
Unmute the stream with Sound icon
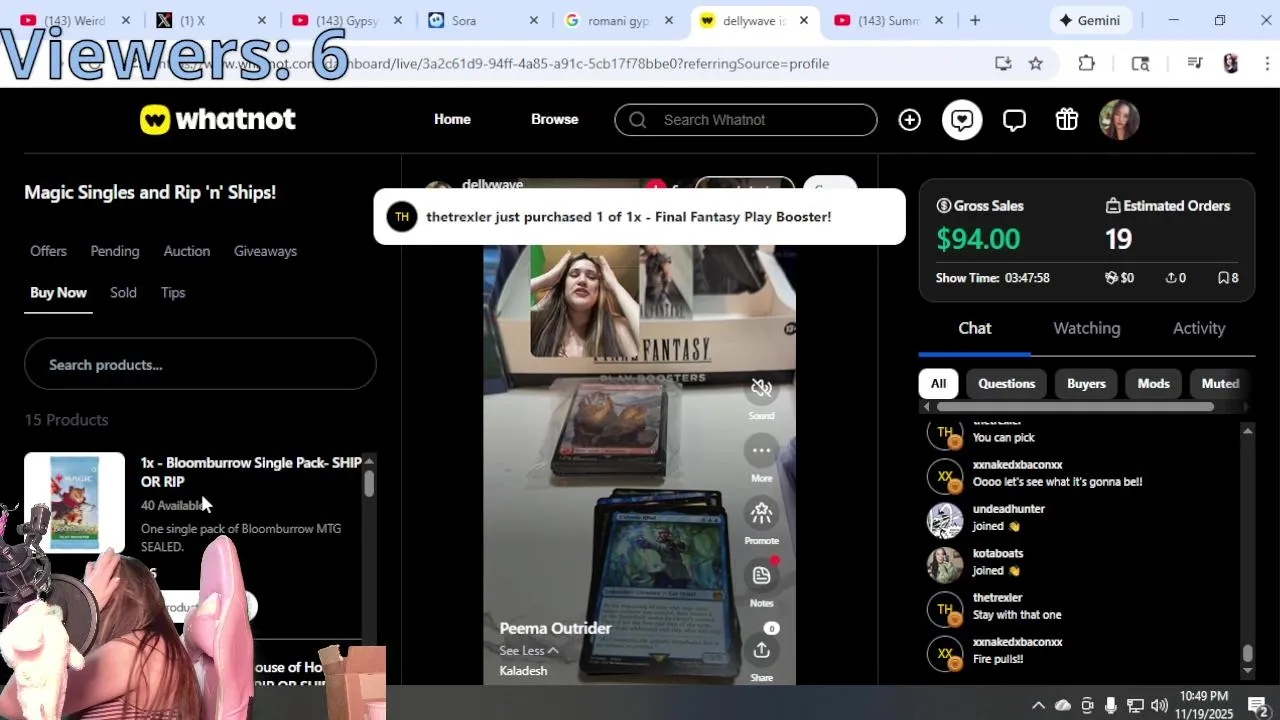(761, 388)
